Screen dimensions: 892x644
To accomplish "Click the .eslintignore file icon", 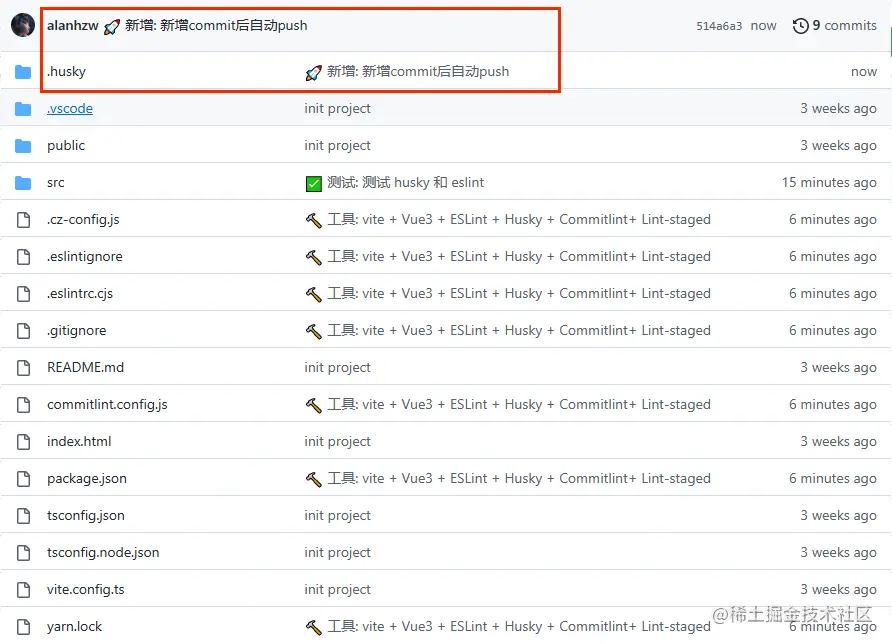I will tap(23, 257).
